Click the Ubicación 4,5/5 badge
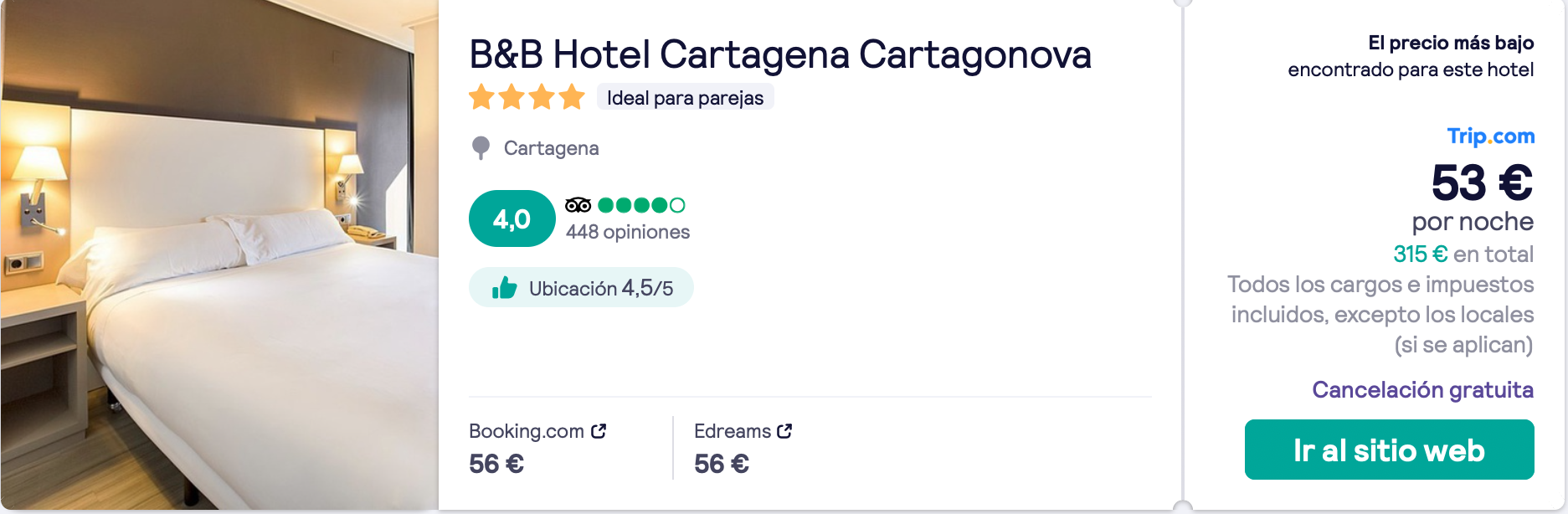This screenshot has width=1568, height=514. tap(581, 288)
